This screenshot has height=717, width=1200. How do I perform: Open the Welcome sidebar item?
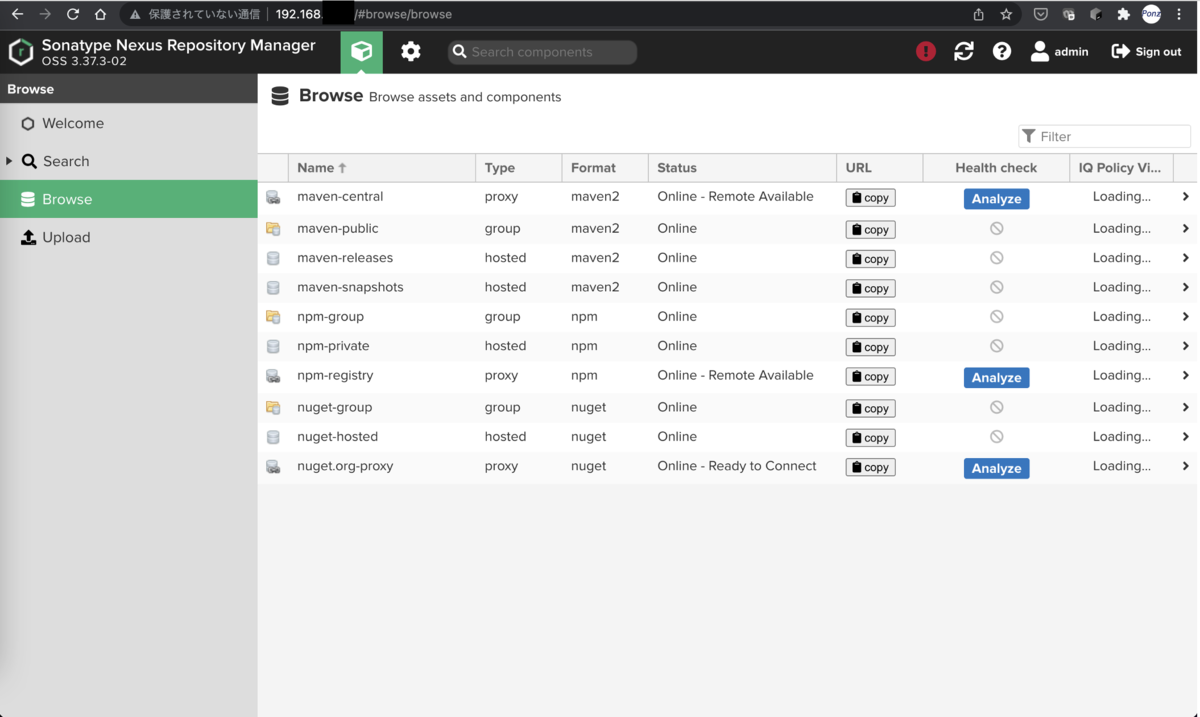tap(128, 123)
